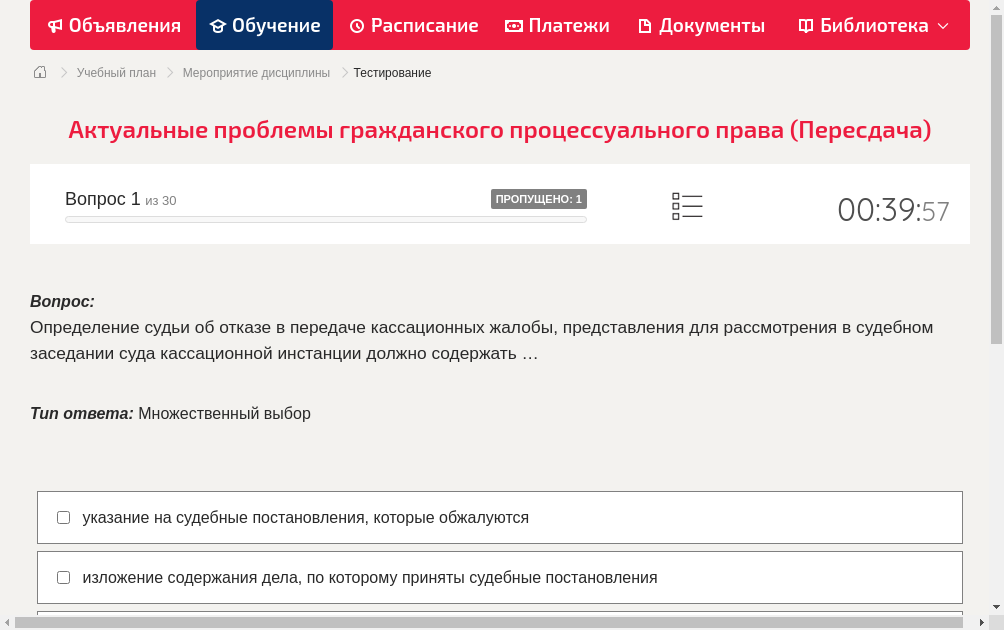Check the answer about указание на судебные постановления
The height and width of the screenshot is (630, 1004).
click(63, 517)
